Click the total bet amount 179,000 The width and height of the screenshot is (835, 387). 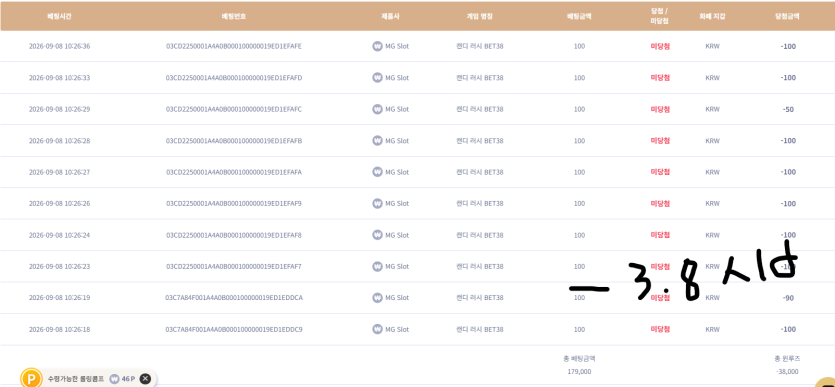(579, 372)
